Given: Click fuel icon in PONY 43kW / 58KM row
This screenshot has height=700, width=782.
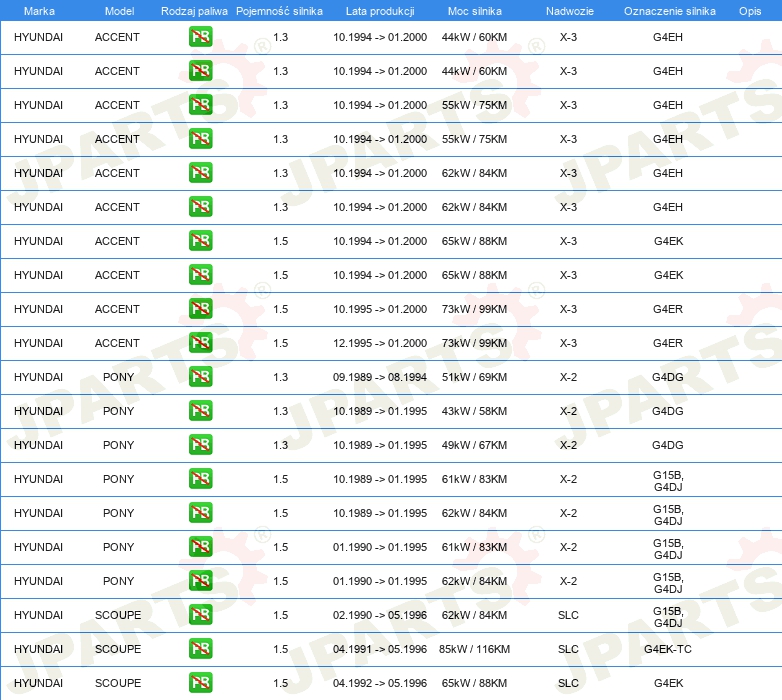Looking at the screenshot, I should click(200, 410).
